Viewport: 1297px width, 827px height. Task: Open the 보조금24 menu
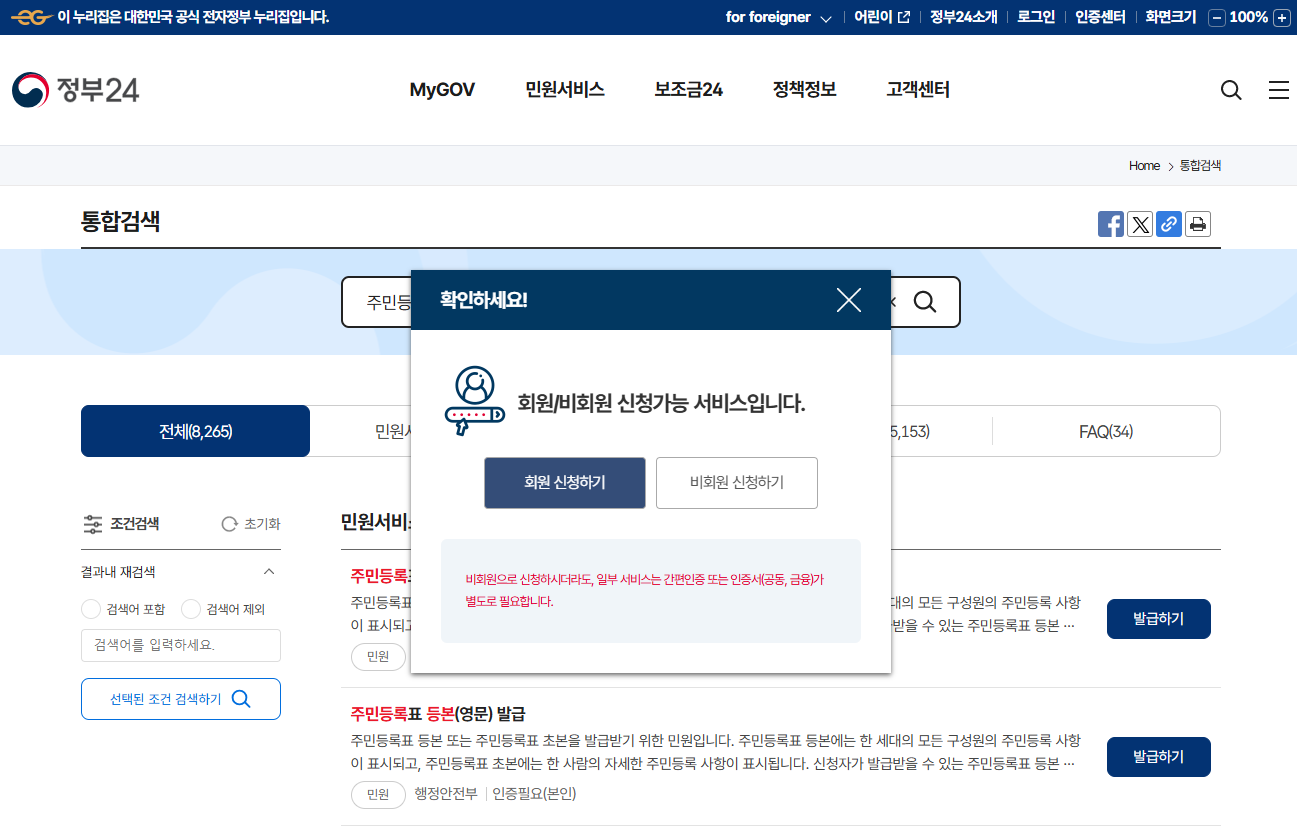click(x=689, y=90)
